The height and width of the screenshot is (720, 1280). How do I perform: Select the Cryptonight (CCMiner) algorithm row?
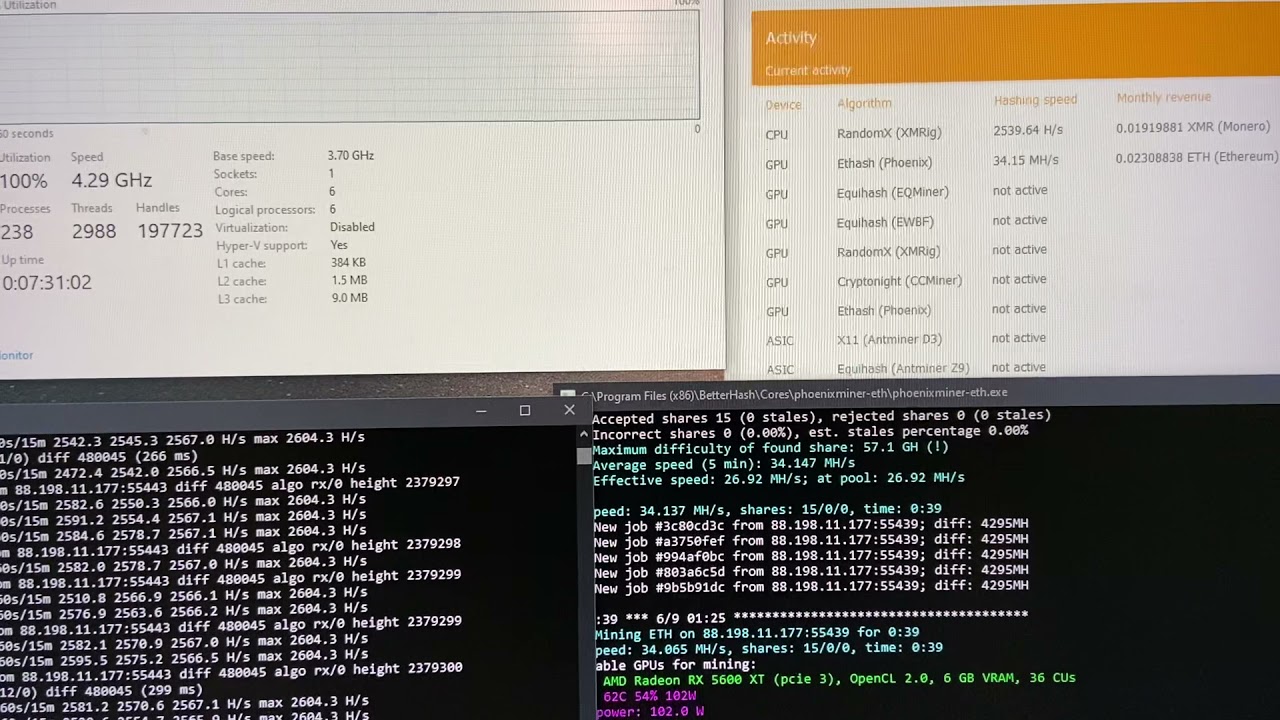tap(899, 281)
